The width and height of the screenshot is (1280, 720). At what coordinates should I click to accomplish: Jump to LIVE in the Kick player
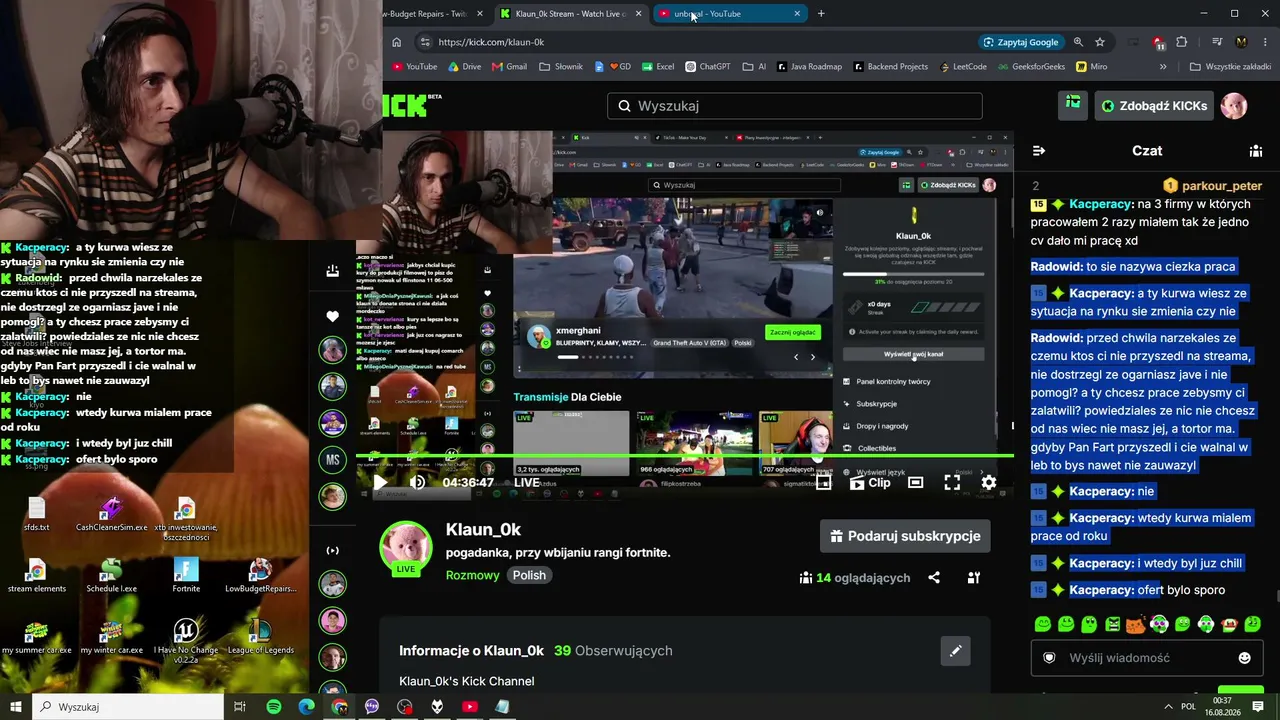pos(527,482)
